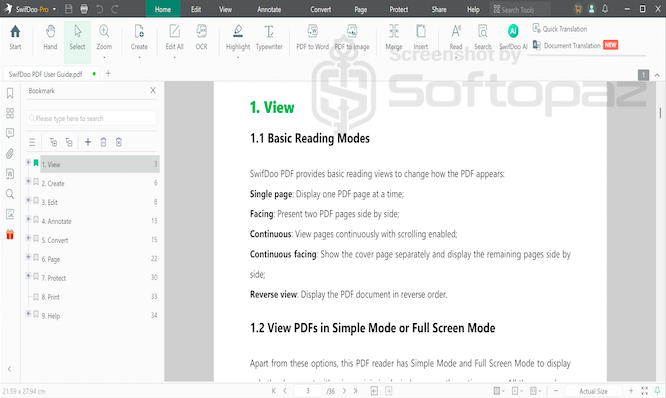Screen dimensions: 666x398
Task: Collapse the ribbon with the up chevron
Action: click(x=657, y=75)
